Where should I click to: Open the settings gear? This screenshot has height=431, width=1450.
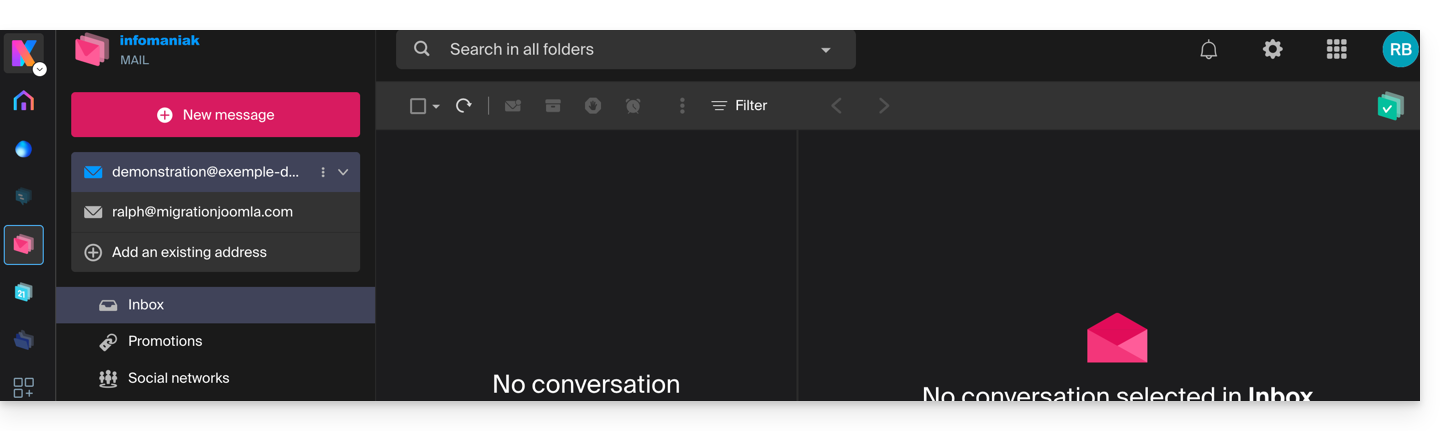click(x=1272, y=49)
